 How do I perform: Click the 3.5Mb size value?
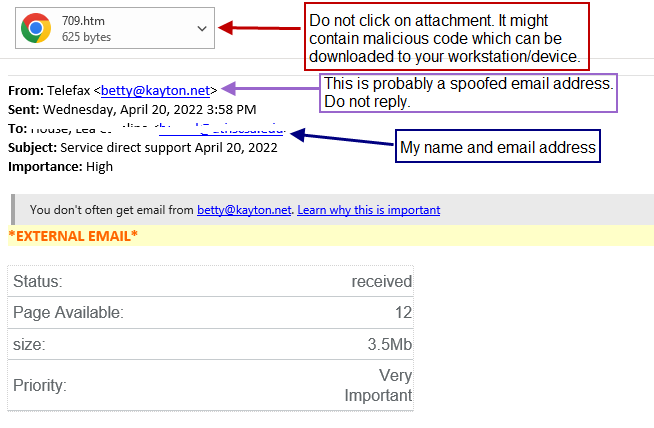coord(389,344)
